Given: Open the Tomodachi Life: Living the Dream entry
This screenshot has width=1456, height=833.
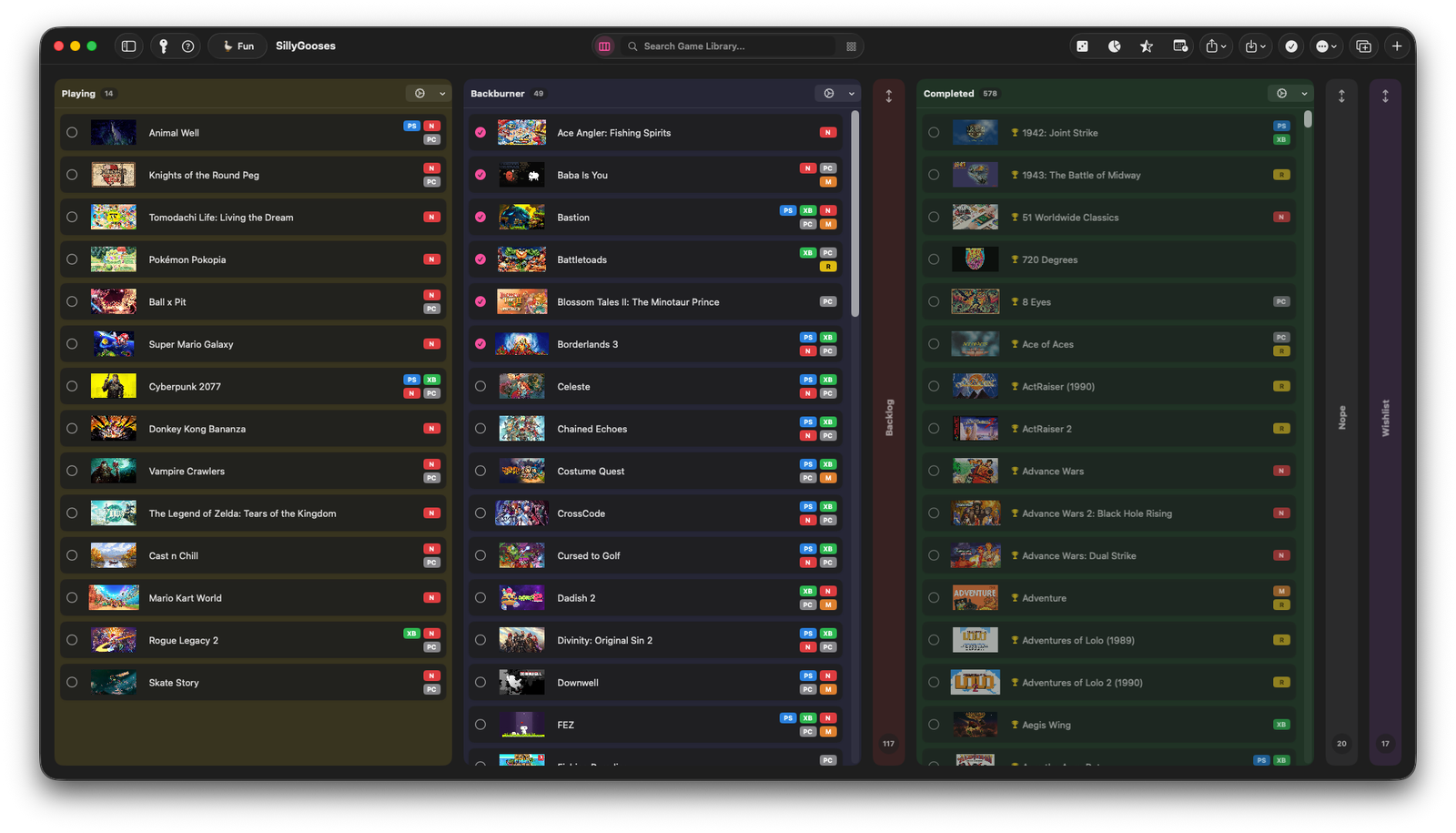Looking at the screenshot, I should coord(253,218).
